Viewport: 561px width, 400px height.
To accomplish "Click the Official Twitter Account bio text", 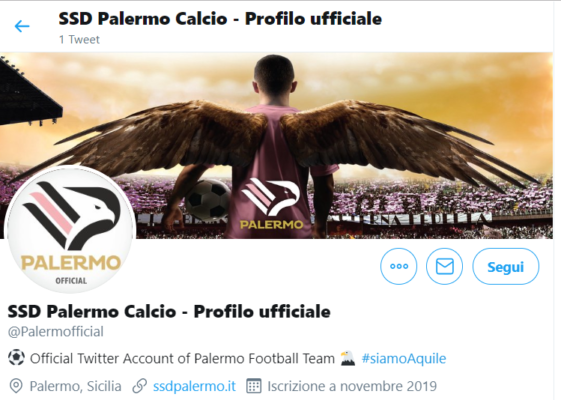I will pos(182,358).
